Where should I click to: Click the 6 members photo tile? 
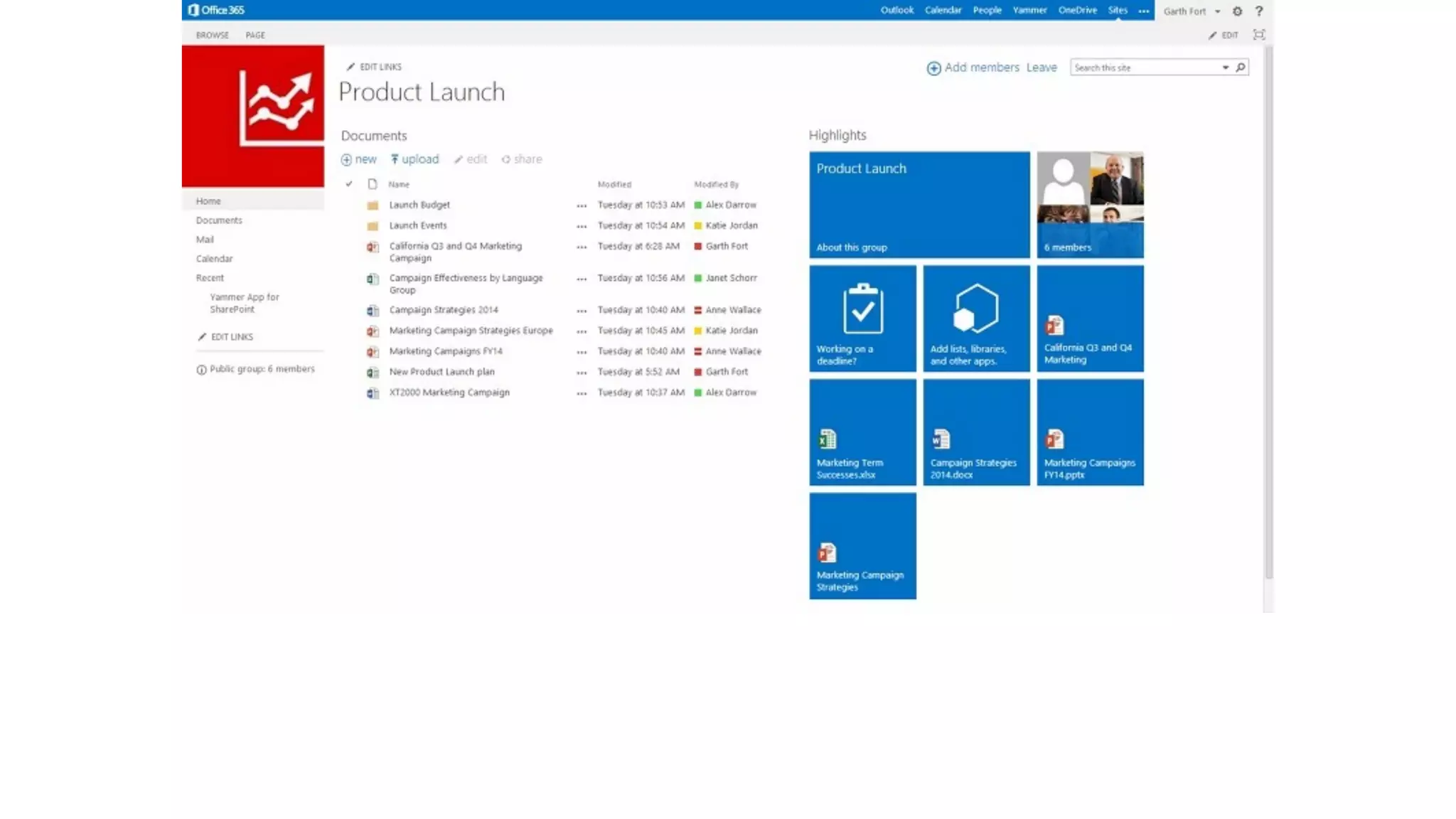tap(1090, 205)
